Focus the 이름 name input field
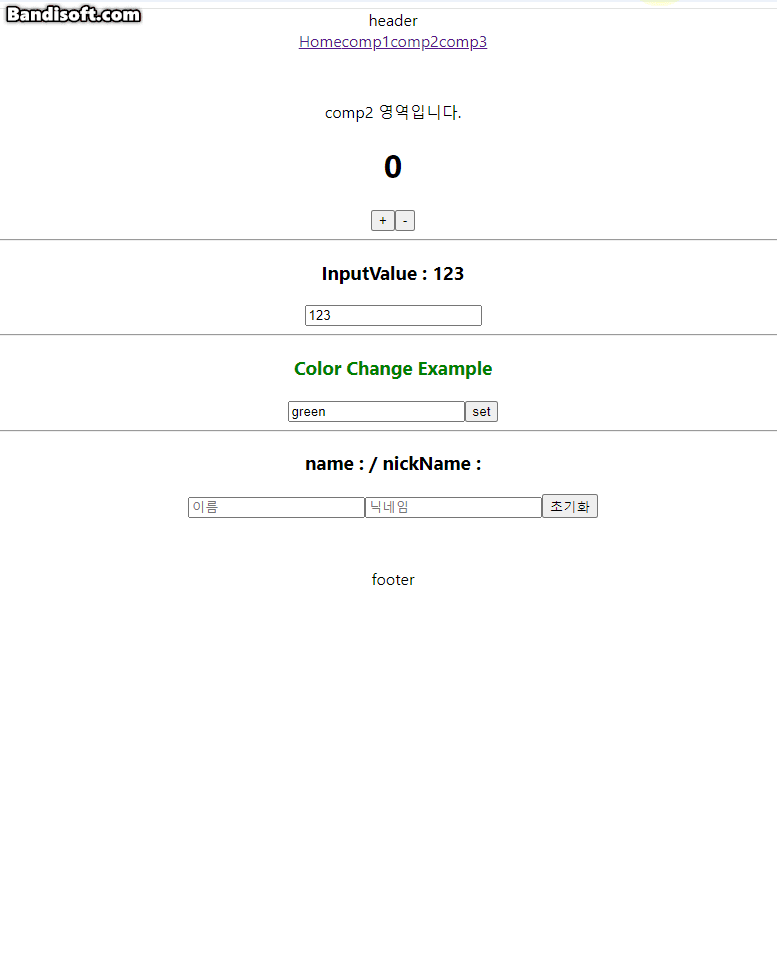The image size is (777, 958). [276, 507]
